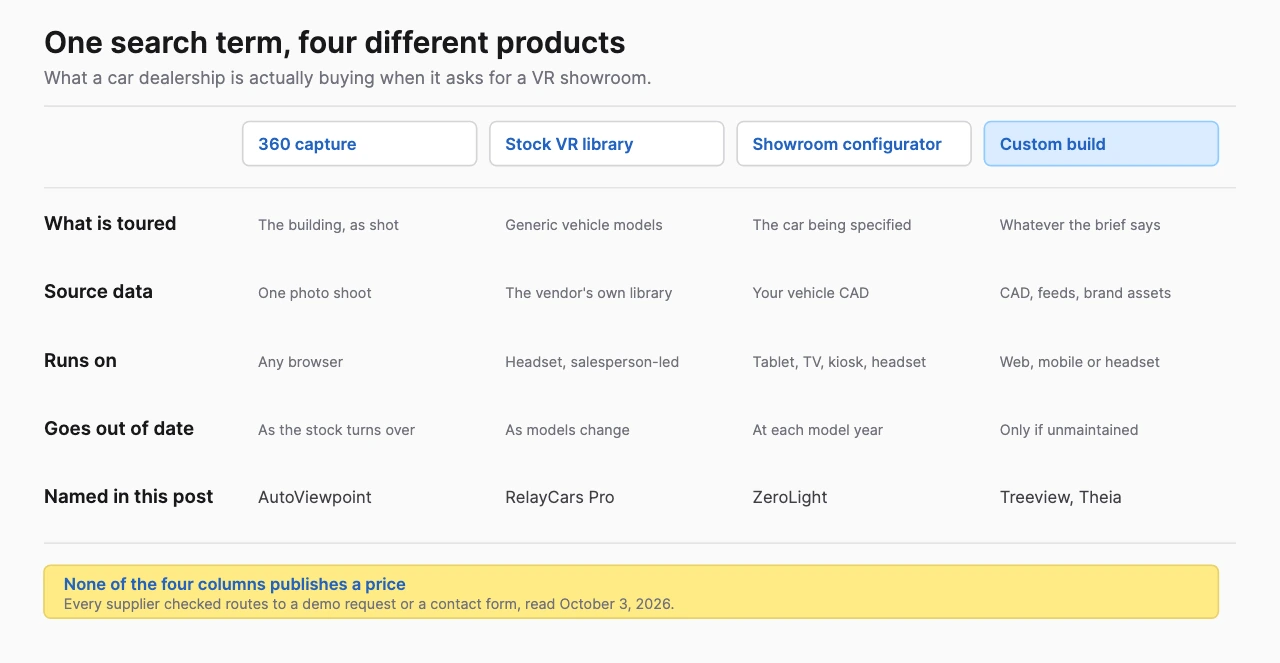Image resolution: width=1280 pixels, height=663 pixels.
Task: Click the 'Your vehicle CAD' cell
Action: coord(811,293)
